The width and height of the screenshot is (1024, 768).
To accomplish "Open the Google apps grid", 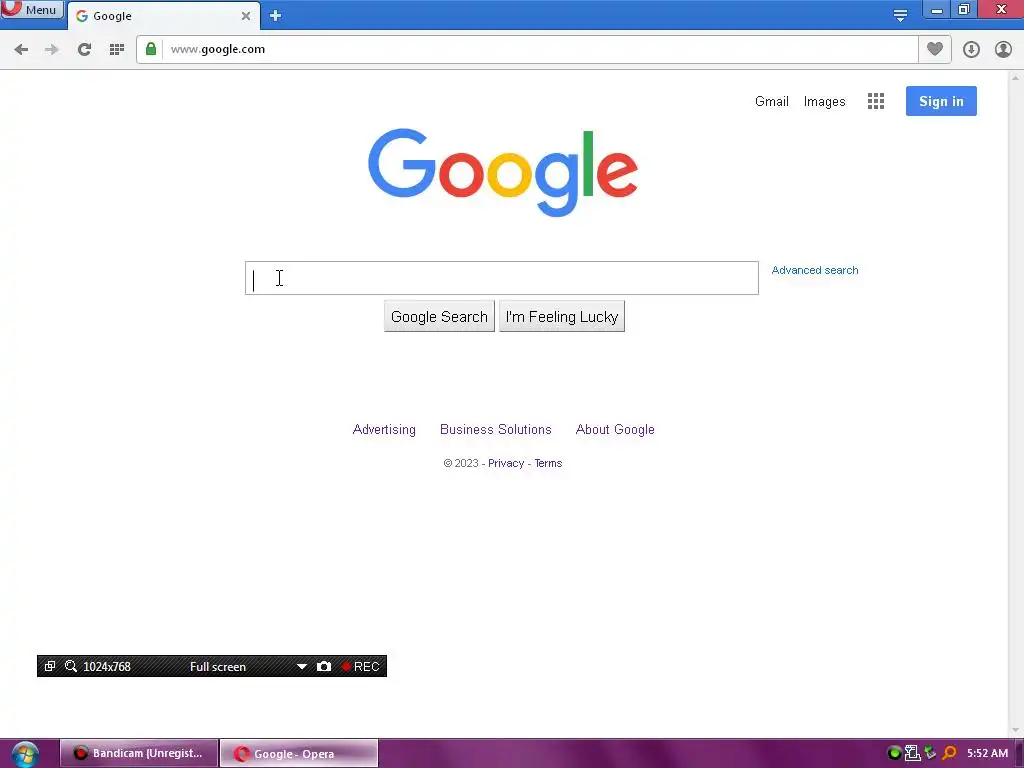I will click(x=876, y=101).
